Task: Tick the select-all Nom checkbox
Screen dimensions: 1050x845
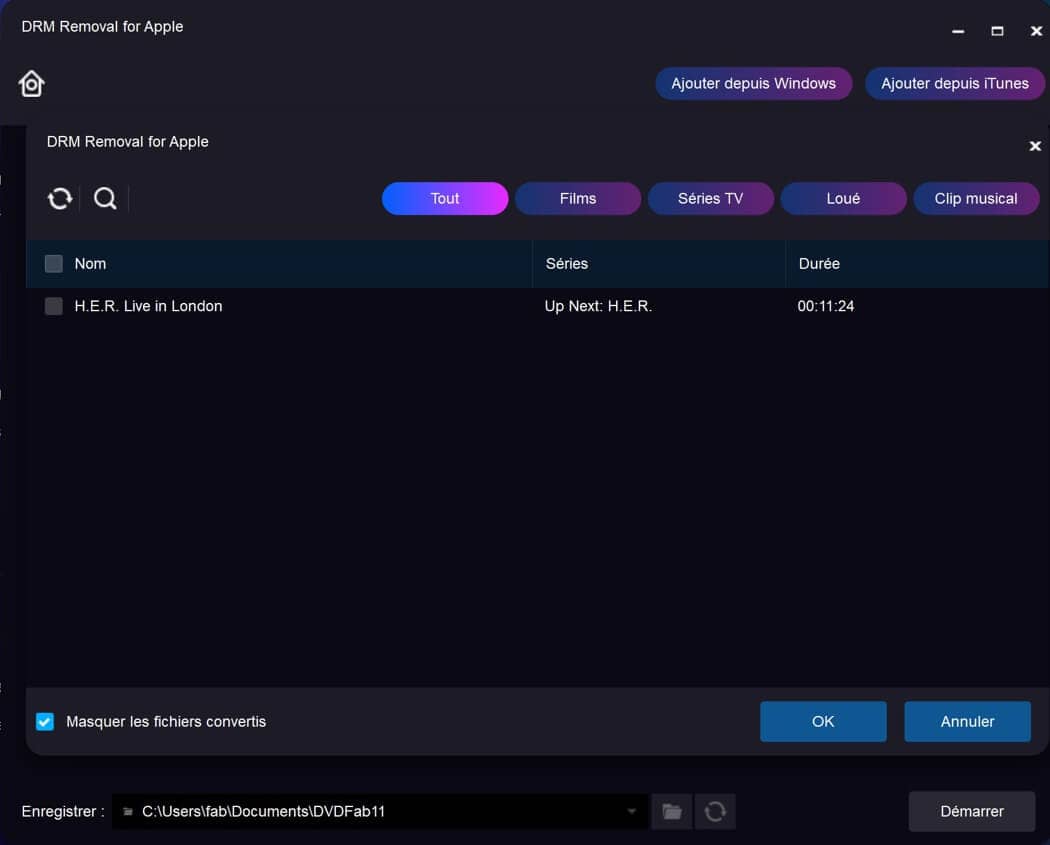Action: (54, 264)
